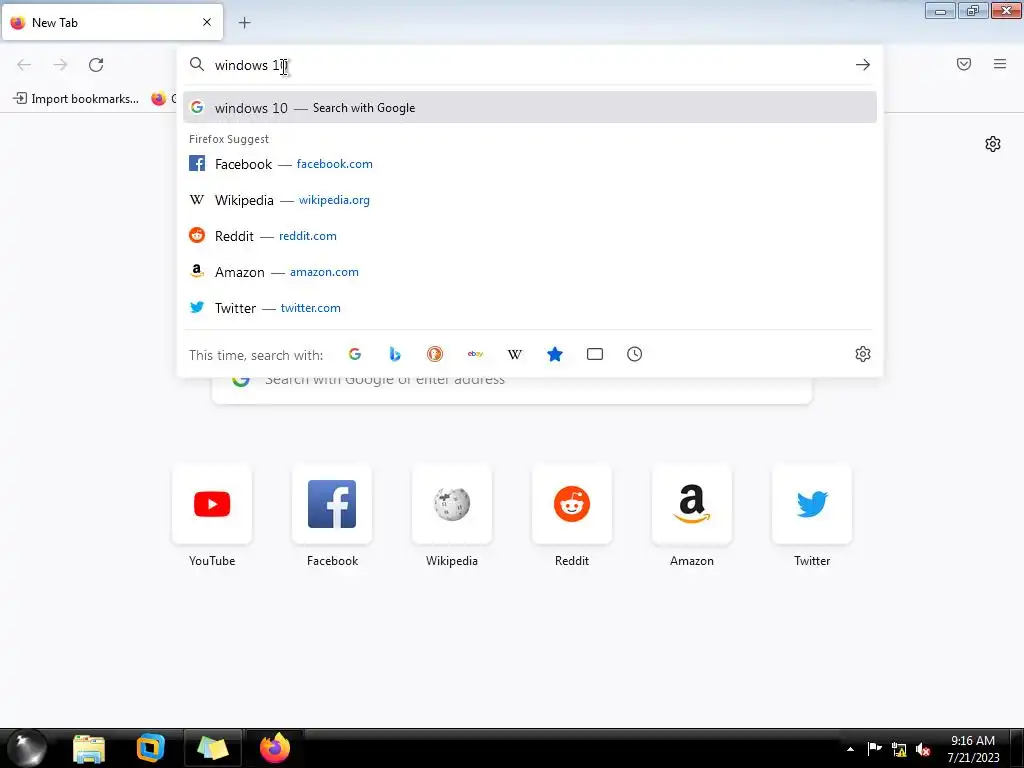Image resolution: width=1024 pixels, height=768 pixels.
Task: Click in the address bar text field
Action: pyautogui.click(x=529, y=65)
